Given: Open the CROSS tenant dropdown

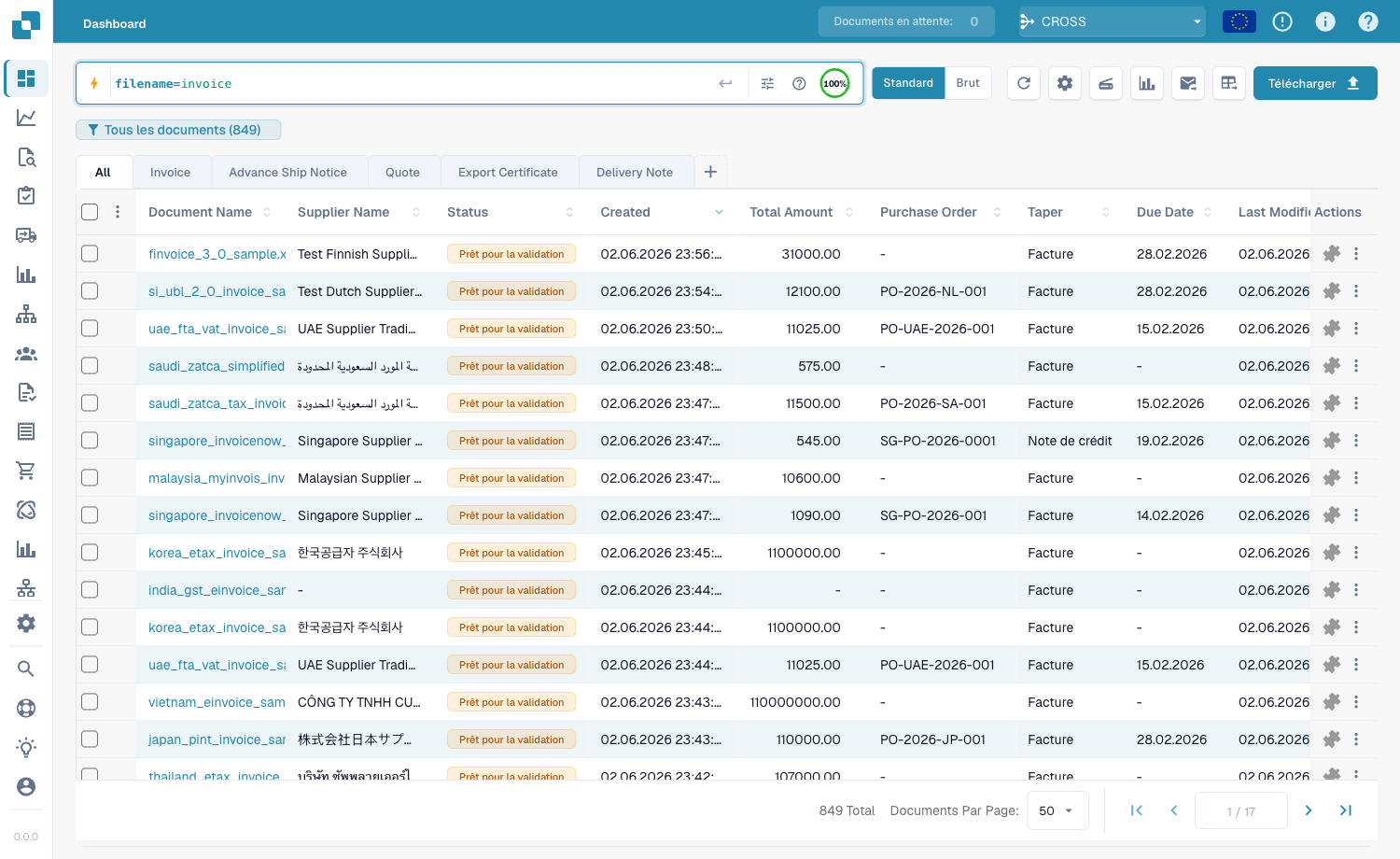Looking at the screenshot, I should coord(1112,21).
